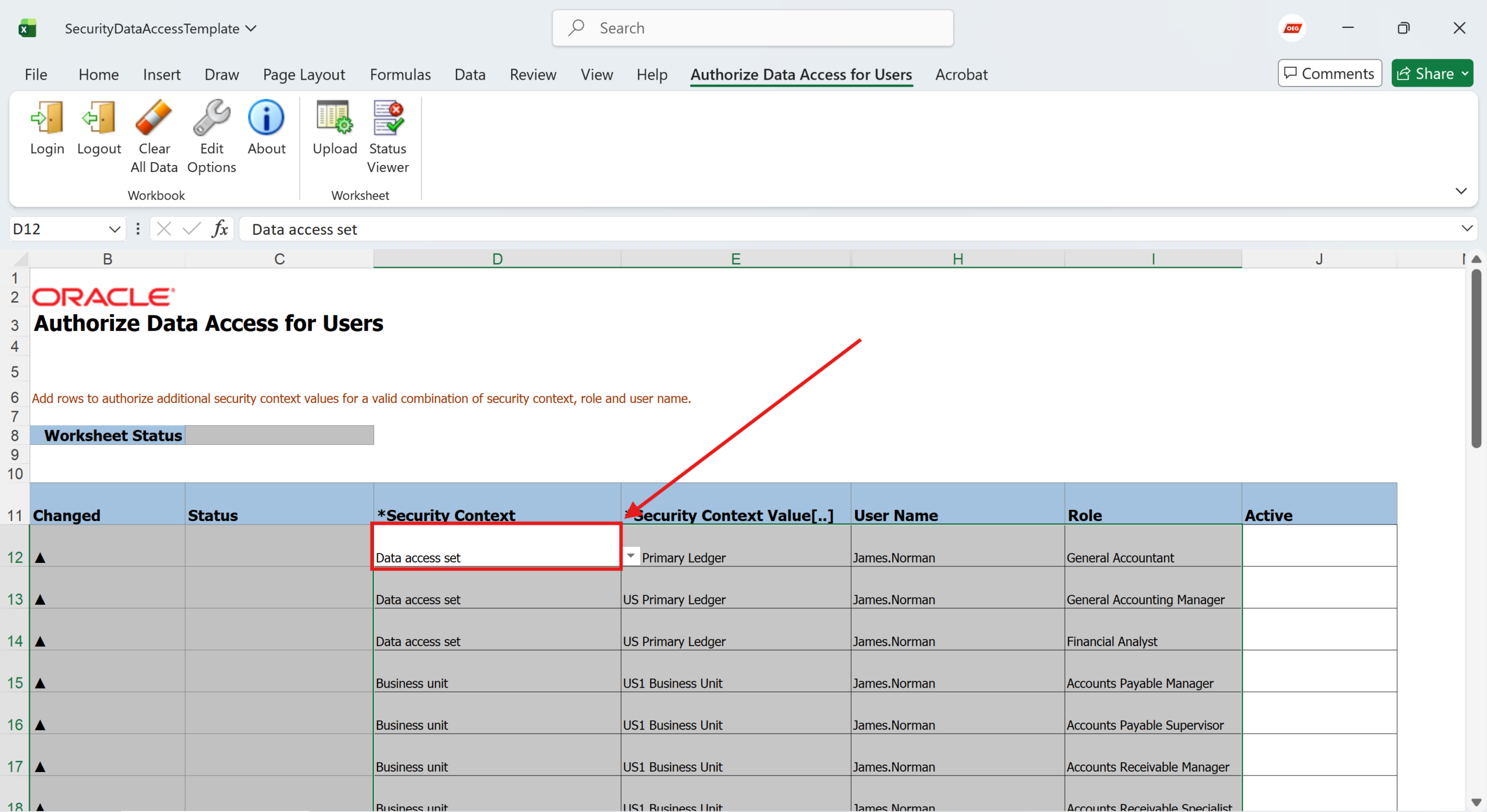Click the changed triangle marker in row 12
The height and width of the screenshot is (812, 1487).
coord(40,558)
